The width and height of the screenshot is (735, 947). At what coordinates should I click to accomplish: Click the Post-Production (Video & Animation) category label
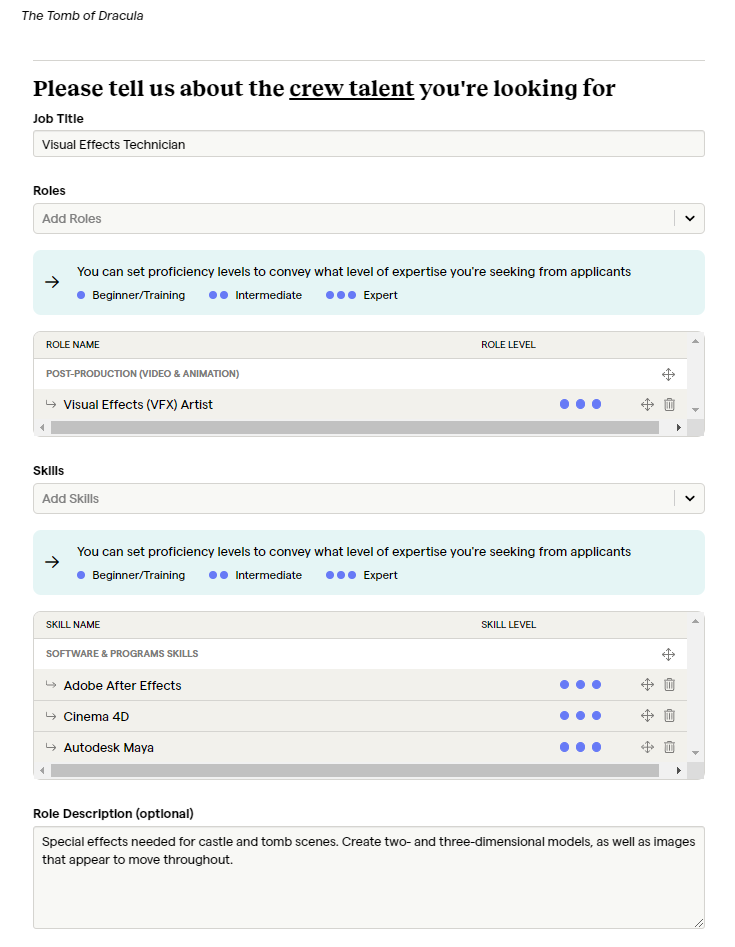[x=143, y=374]
